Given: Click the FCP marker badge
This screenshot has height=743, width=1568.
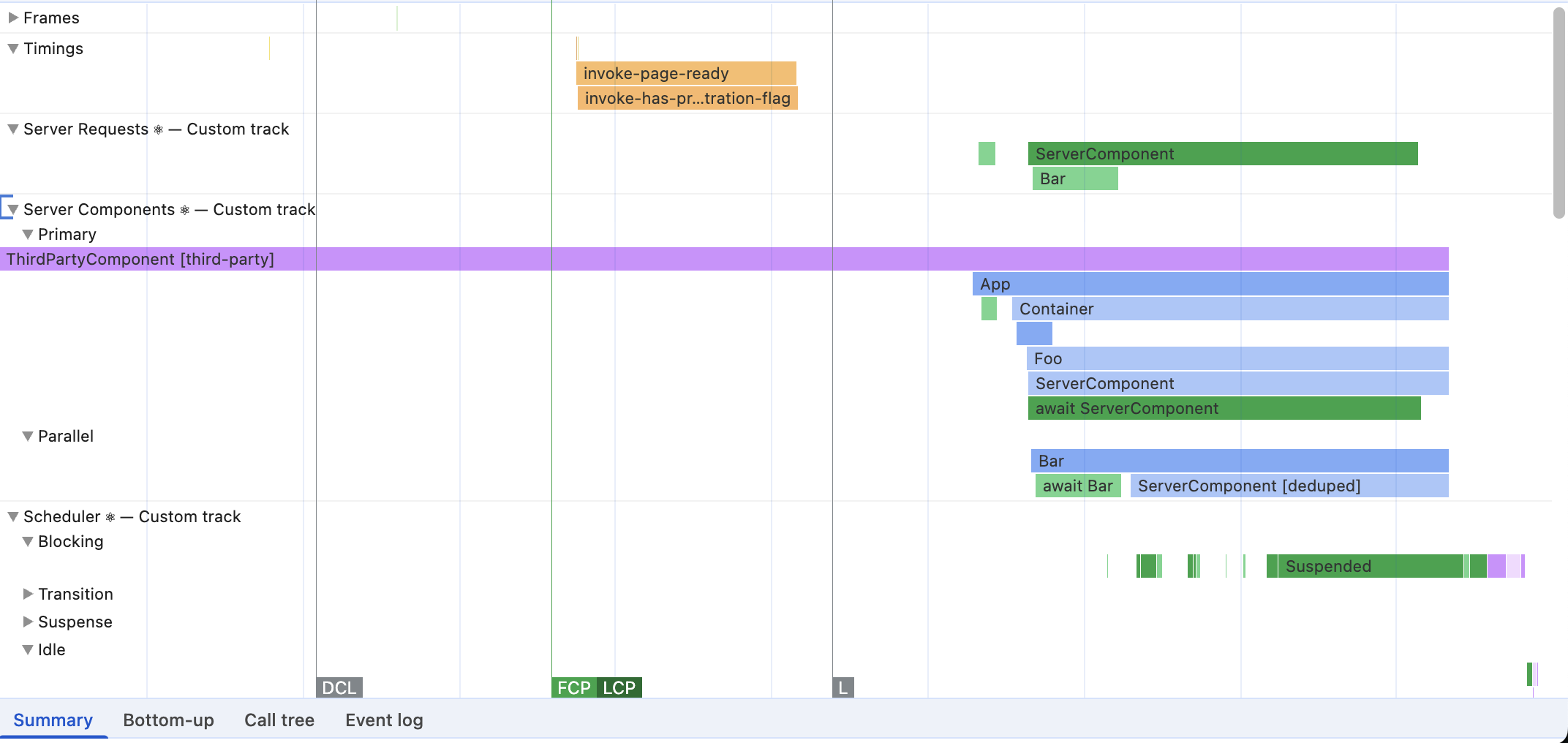Looking at the screenshot, I should (573, 687).
